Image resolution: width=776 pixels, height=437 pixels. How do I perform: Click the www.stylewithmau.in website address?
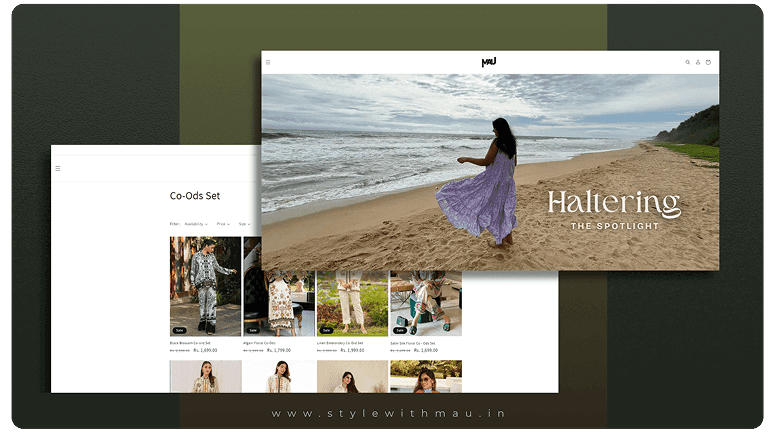tap(387, 413)
